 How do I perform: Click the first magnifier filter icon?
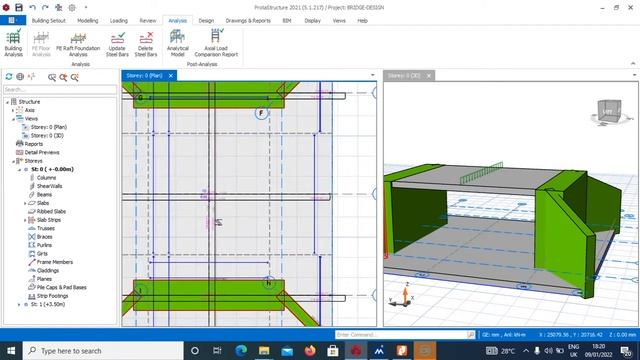pyautogui.click(x=52, y=77)
